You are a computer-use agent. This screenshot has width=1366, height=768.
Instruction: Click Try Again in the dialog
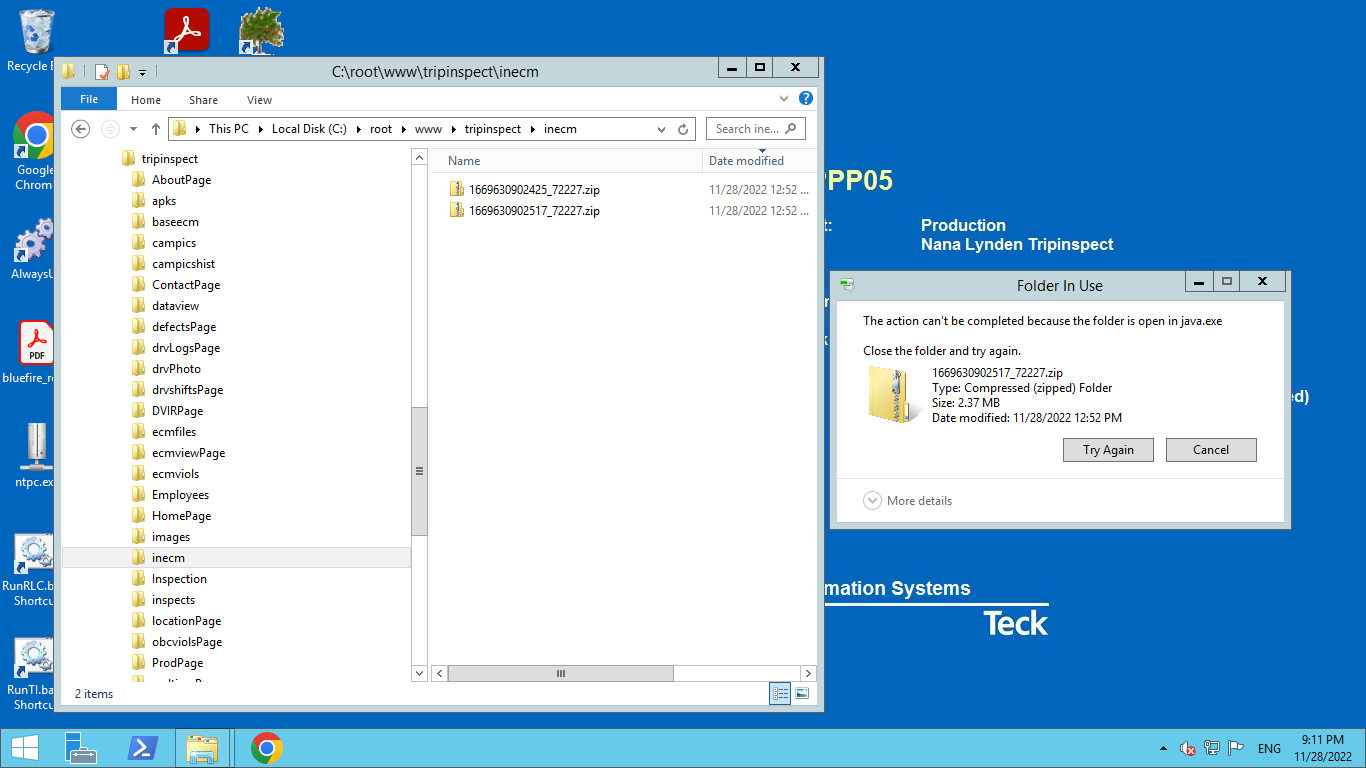point(1108,450)
